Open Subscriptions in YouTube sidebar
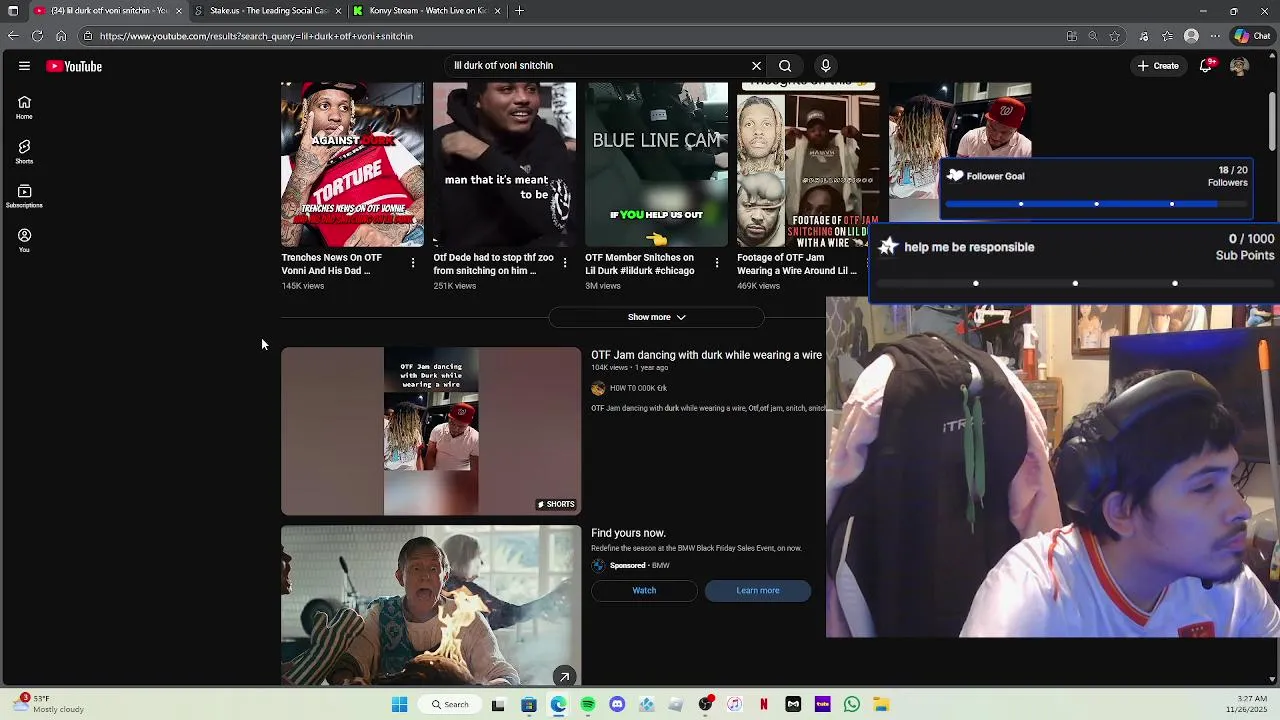The height and width of the screenshot is (720, 1280). [x=24, y=196]
